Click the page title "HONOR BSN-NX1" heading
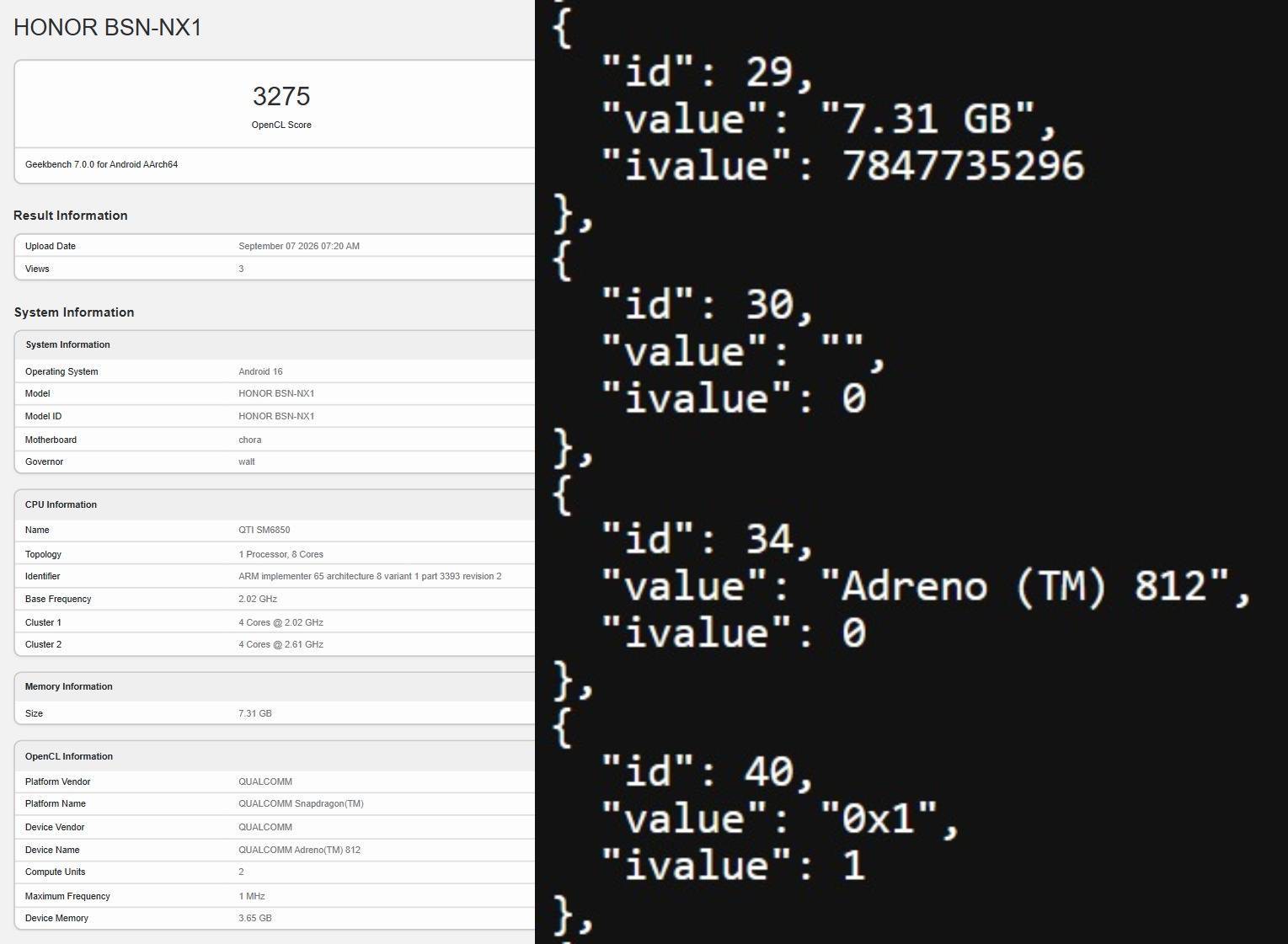This screenshot has width=1288, height=944. [x=108, y=28]
